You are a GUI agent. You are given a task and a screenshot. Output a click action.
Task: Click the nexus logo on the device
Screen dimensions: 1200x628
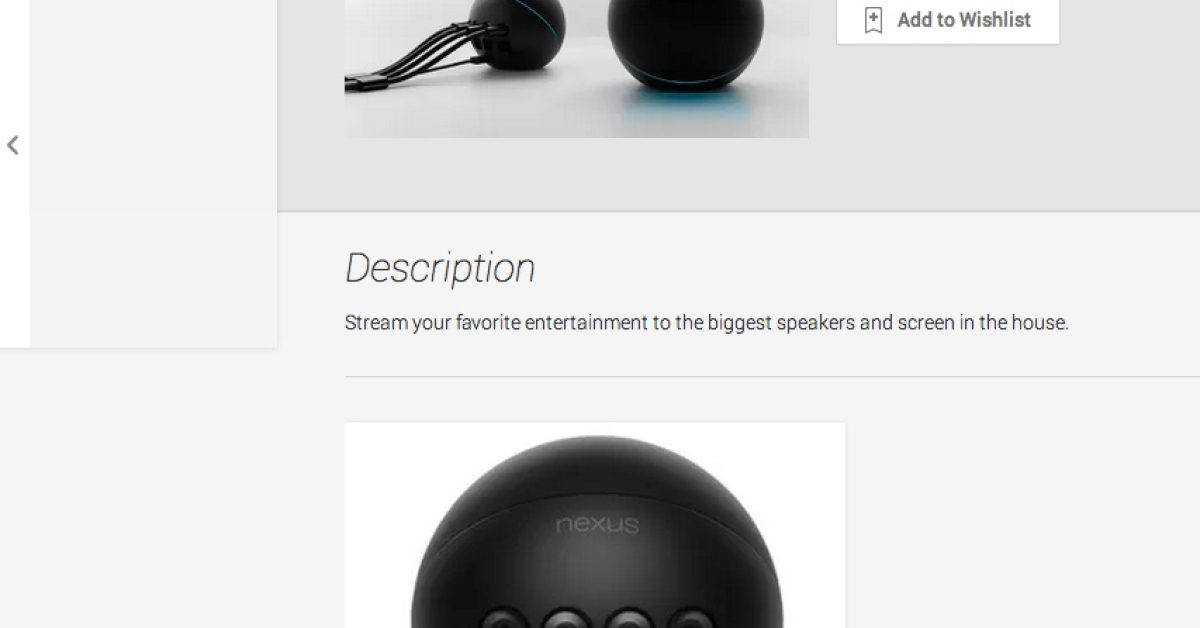pyautogui.click(x=597, y=524)
